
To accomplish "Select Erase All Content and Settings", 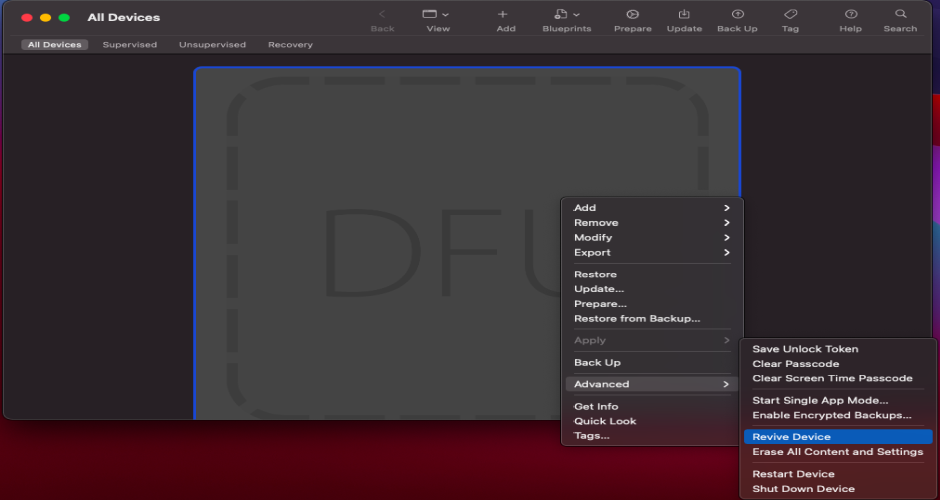I will click(837, 452).
